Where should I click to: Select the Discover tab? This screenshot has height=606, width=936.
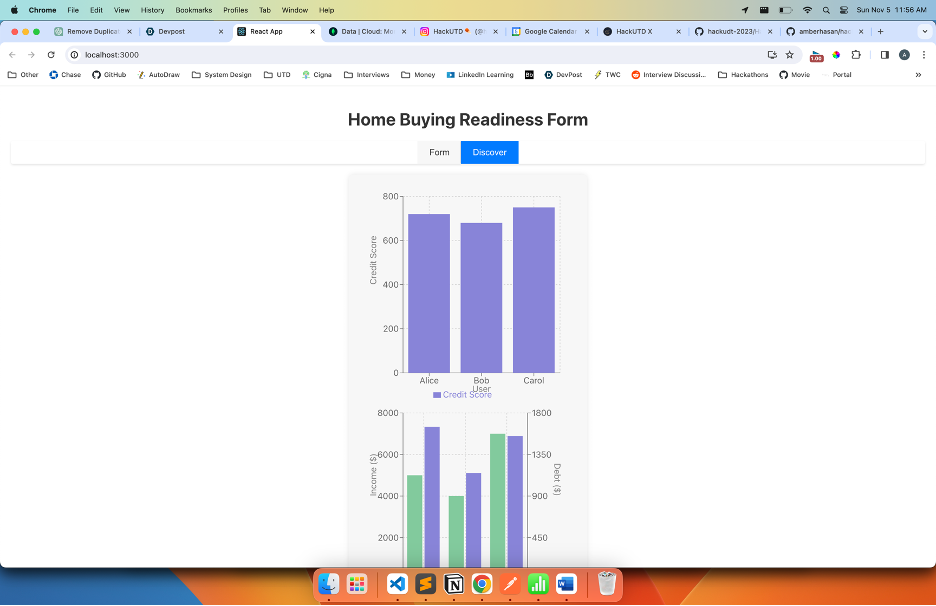489,152
